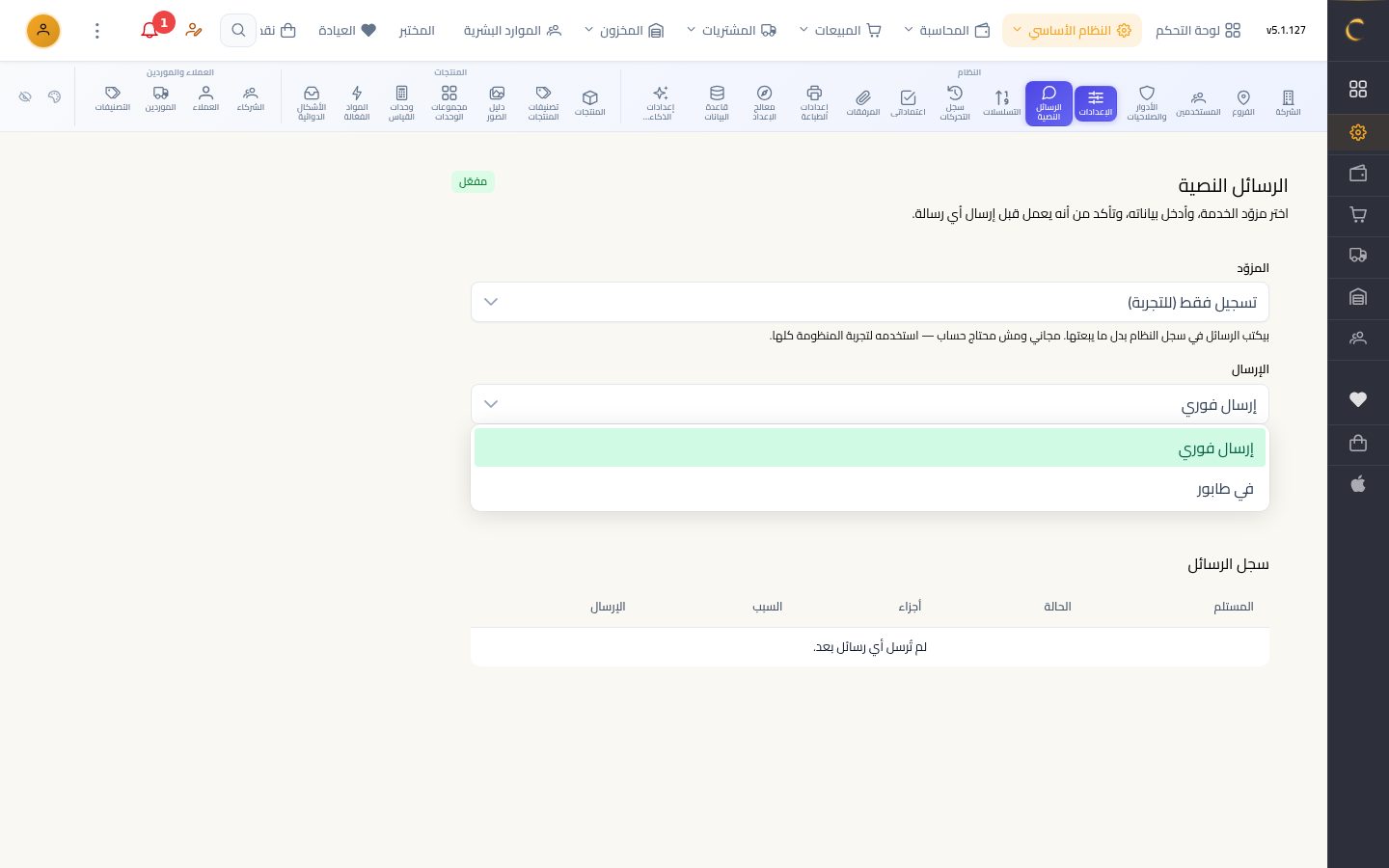Choose the في طابور queue option
The image size is (1389, 868).
coord(870,489)
